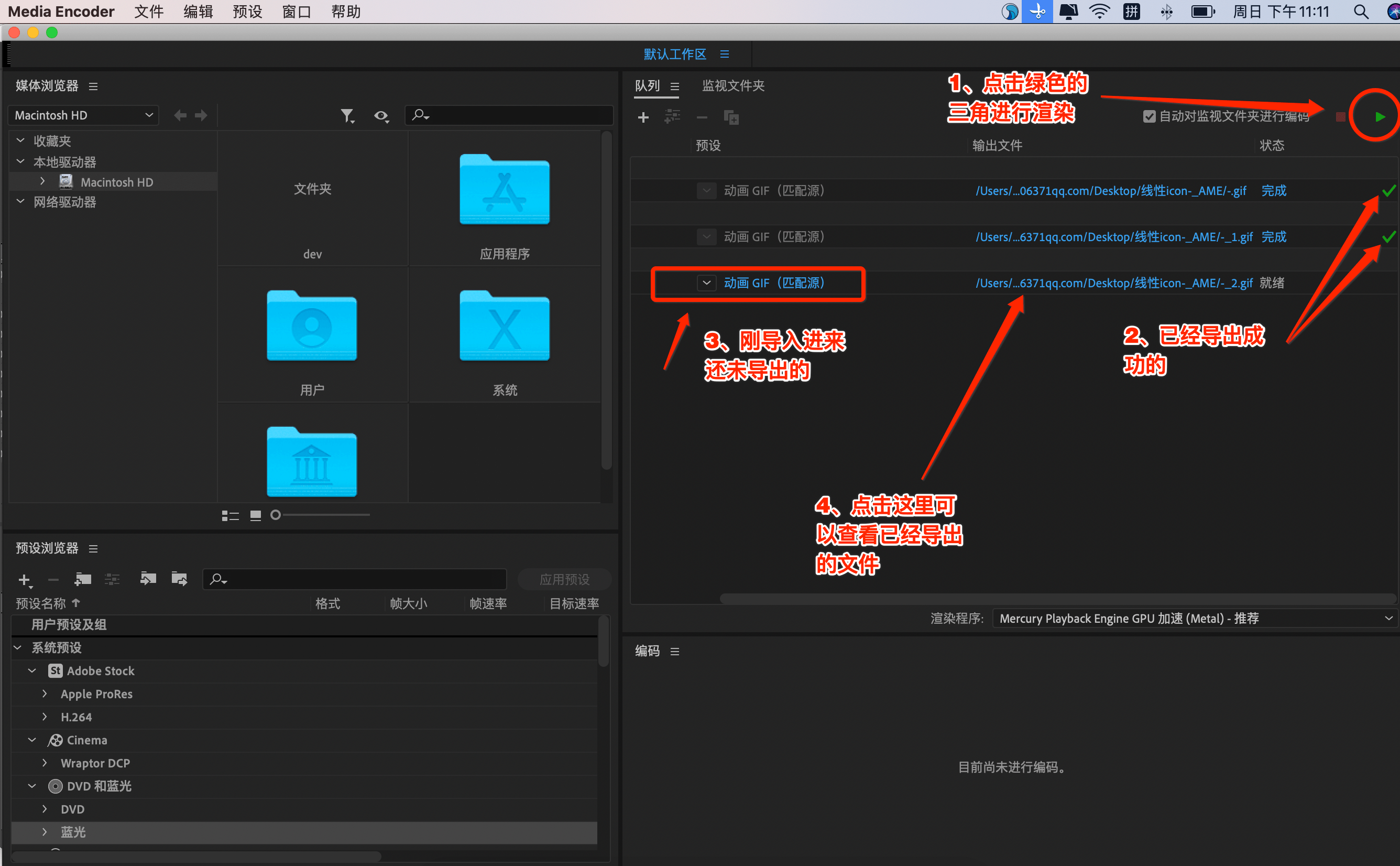Expand the Macintosh HD tree node
The width and height of the screenshot is (1400, 866).
click(42, 181)
